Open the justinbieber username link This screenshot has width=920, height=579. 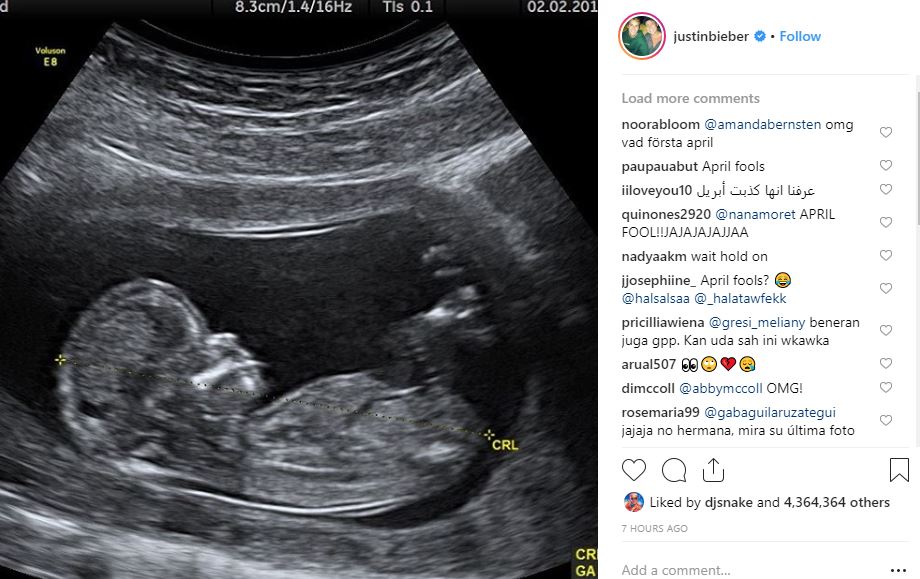point(711,36)
